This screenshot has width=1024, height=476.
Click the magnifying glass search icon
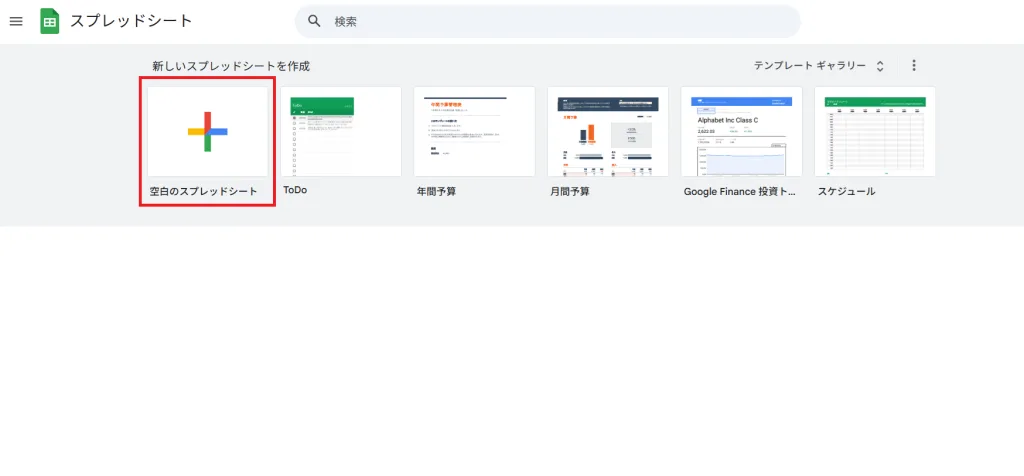(314, 21)
